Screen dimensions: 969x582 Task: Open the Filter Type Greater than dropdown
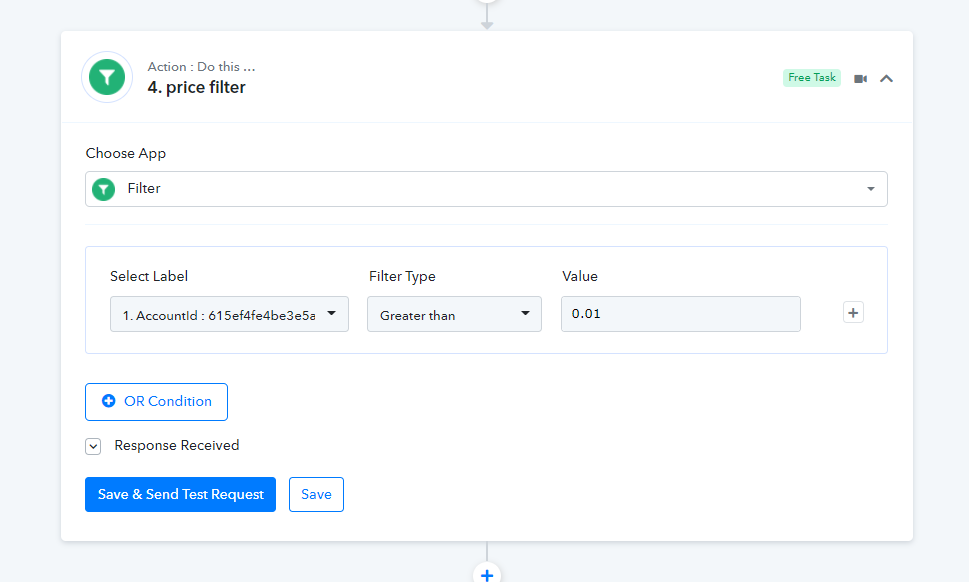454,314
